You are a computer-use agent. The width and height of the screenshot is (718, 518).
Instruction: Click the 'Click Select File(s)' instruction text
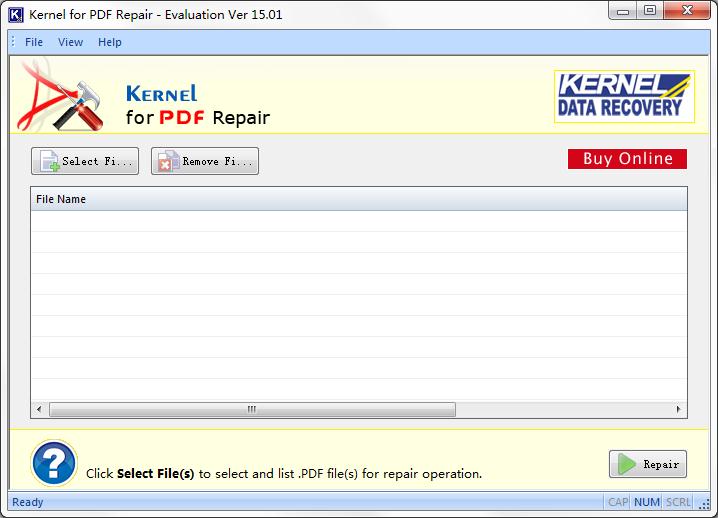[284, 474]
